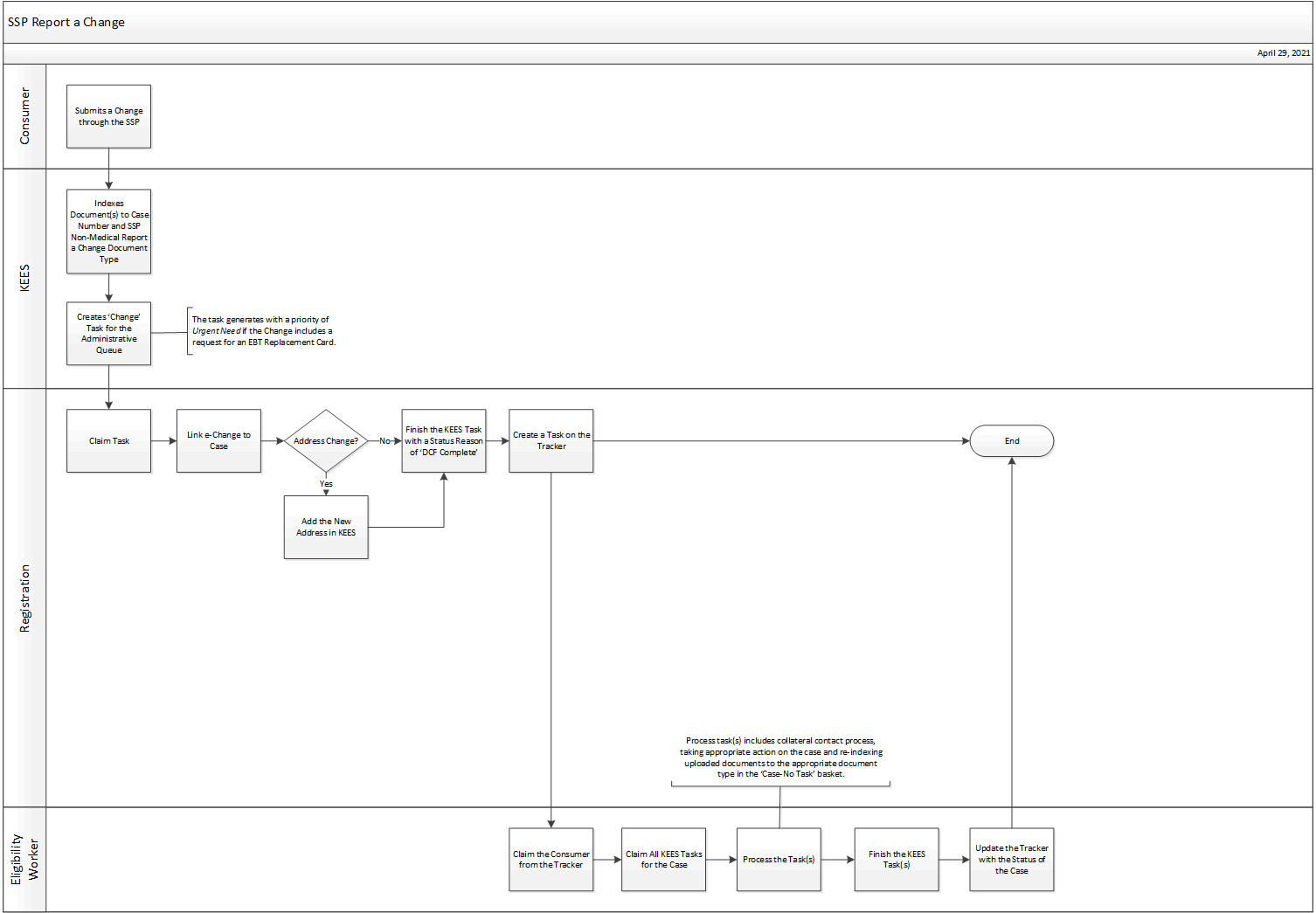Select the 'Process the Task(s)' box
Viewport: 1316px width, 913px height.
pyautogui.click(x=779, y=860)
